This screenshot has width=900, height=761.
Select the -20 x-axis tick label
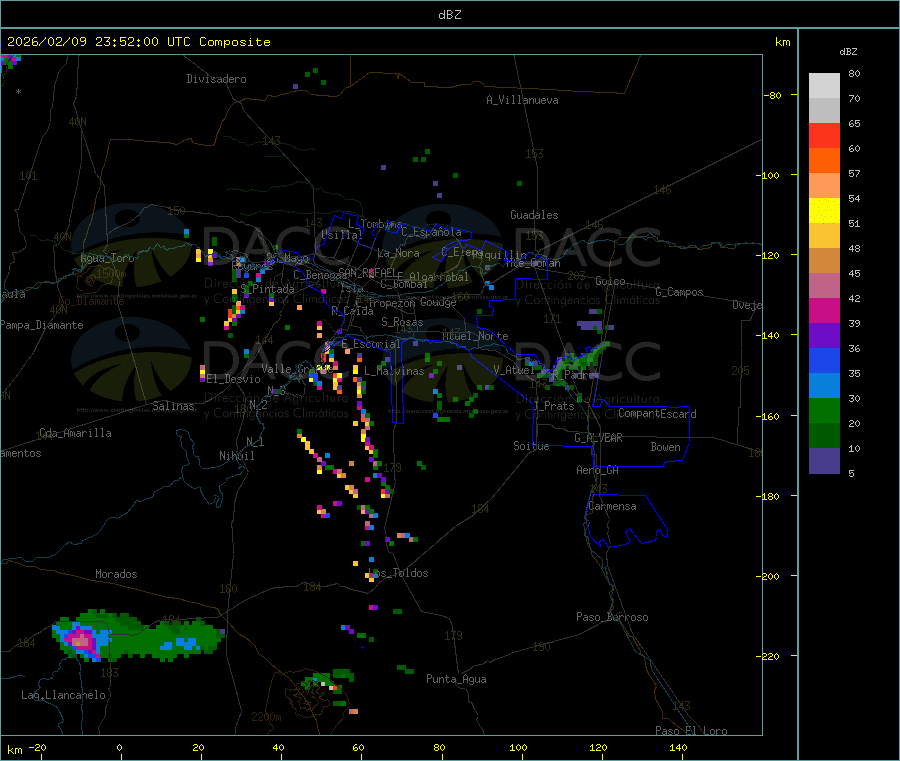point(37,748)
